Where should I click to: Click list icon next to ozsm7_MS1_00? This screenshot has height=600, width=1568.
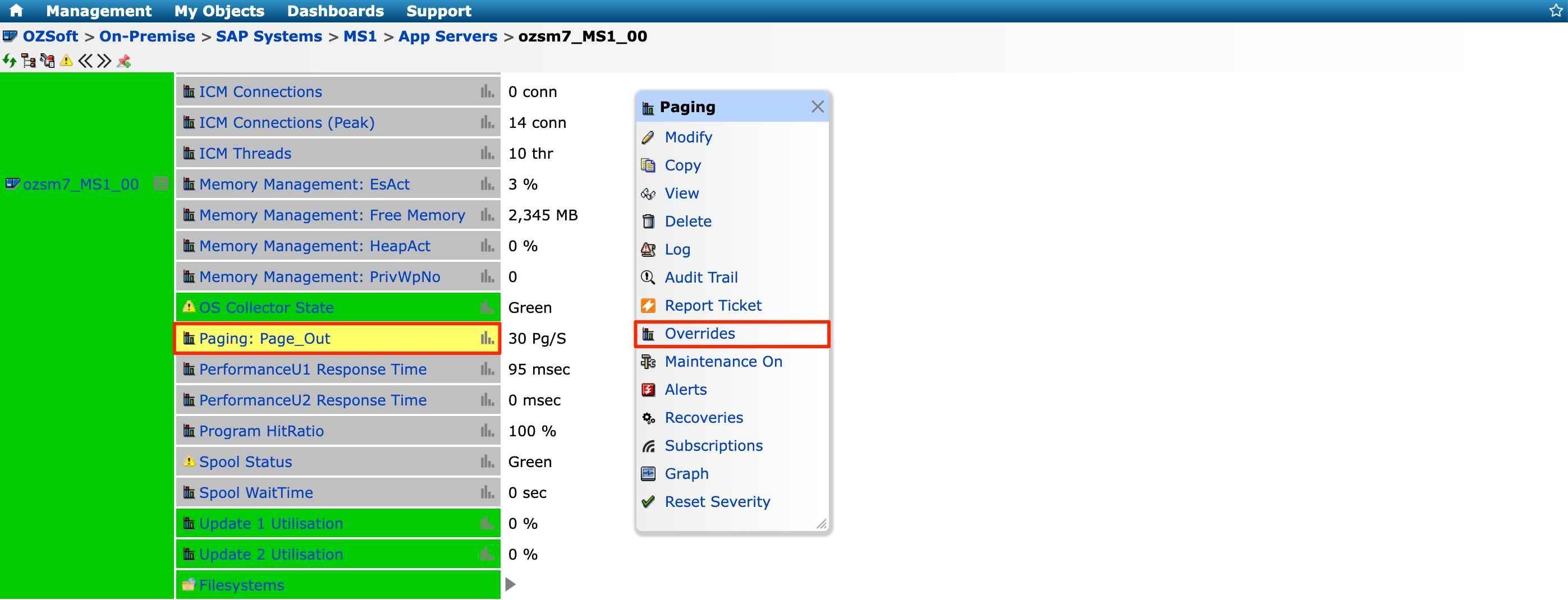161,183
